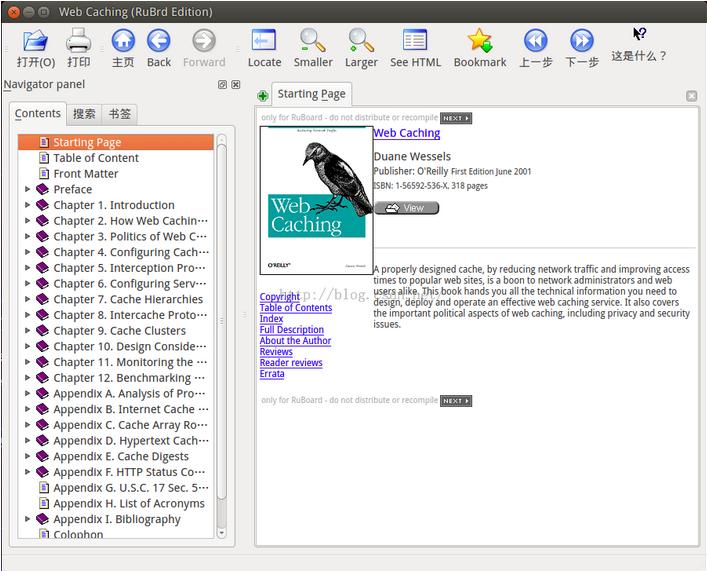Viewport: 707px width, 572px height.
Task: Click page icon beside Appendix H
Action: point(44,503)
